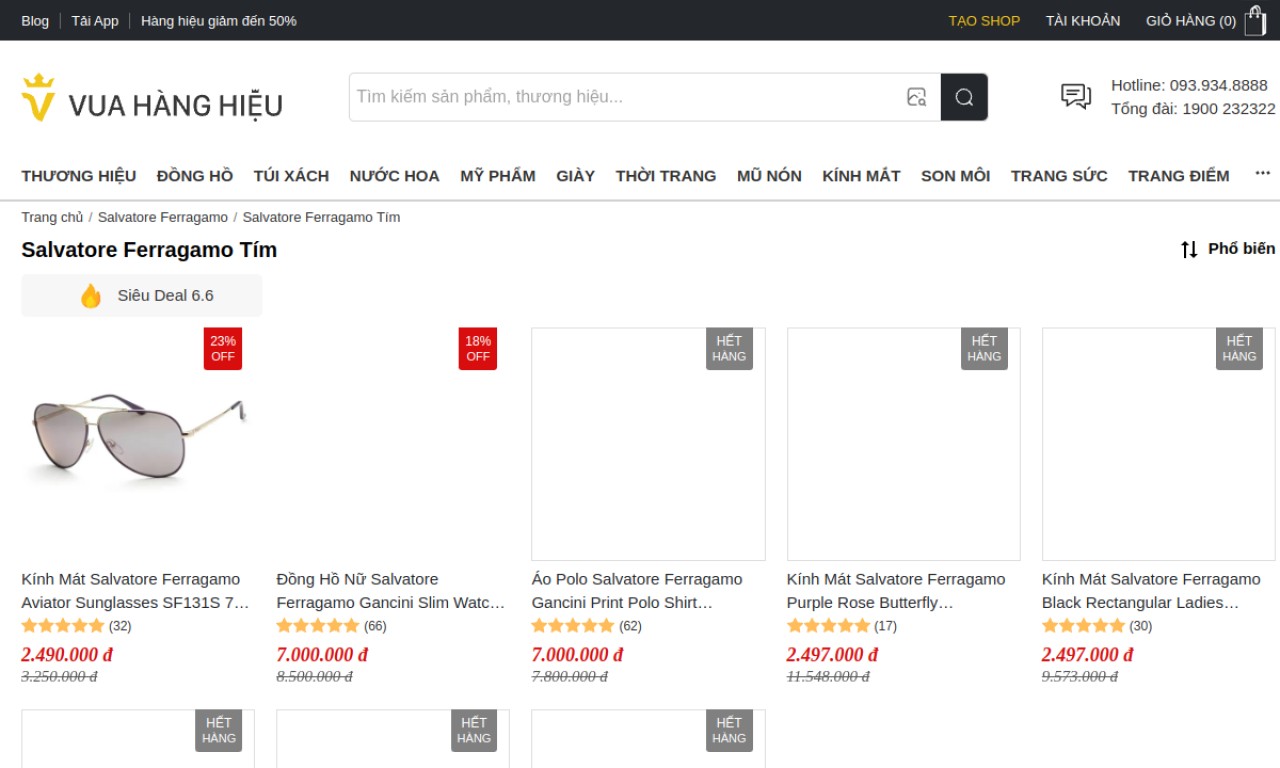The image size is (1280, 768).
Task: Click the 18% OFF badge
Action: point(478,348)
